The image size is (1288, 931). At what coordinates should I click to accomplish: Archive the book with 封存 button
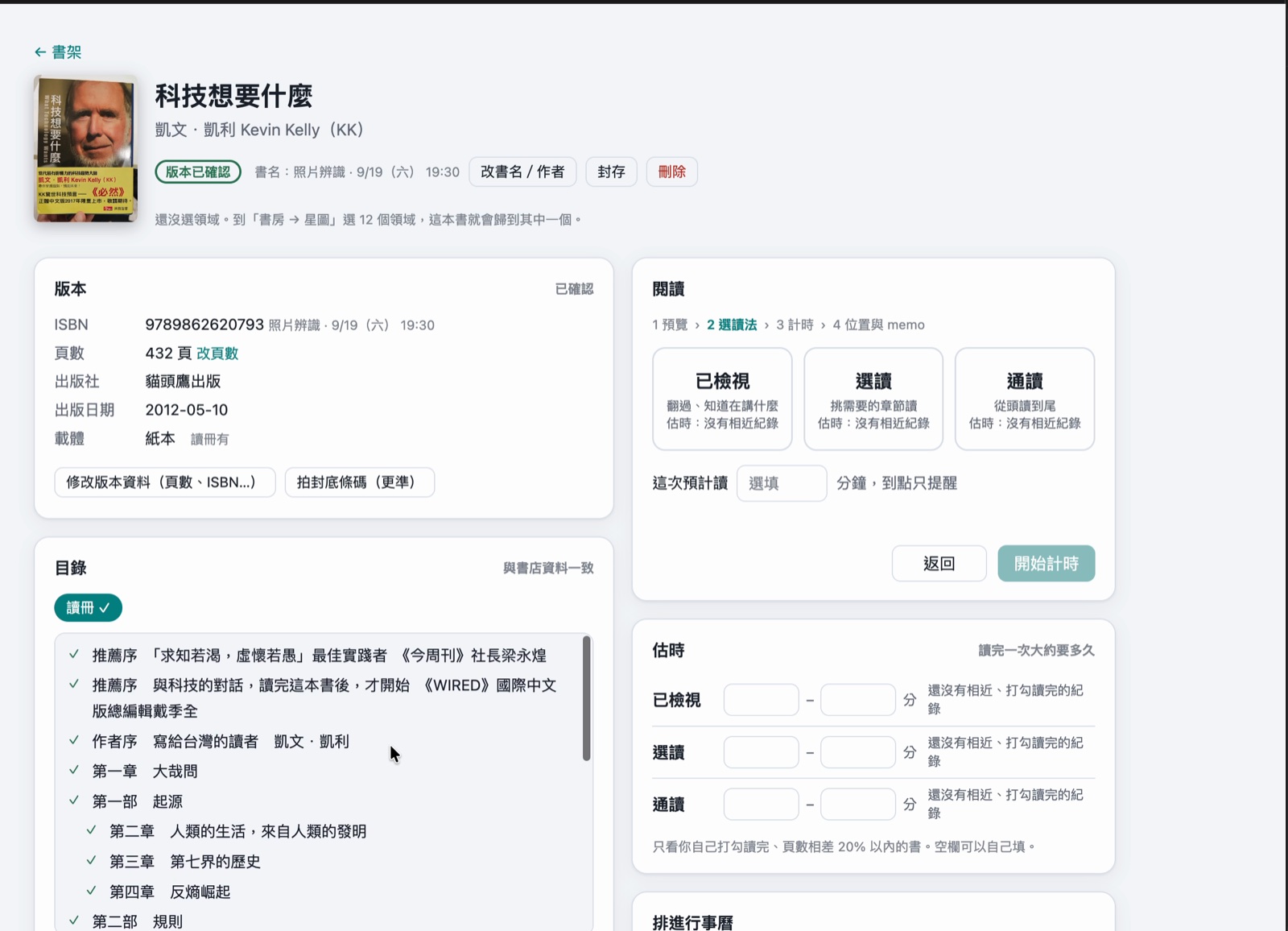click(x=611, y=172)
